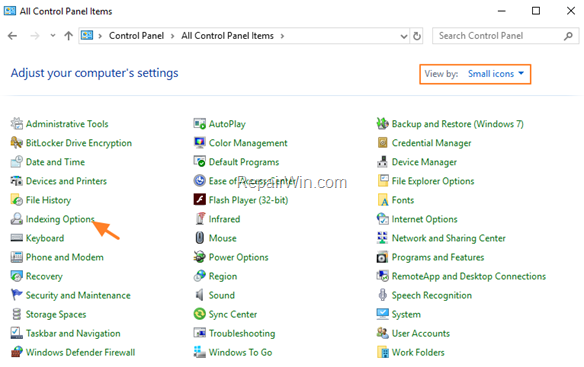Expand the address bar history dropdown
This screenshot has width=584, height=367.
[404, 36]
